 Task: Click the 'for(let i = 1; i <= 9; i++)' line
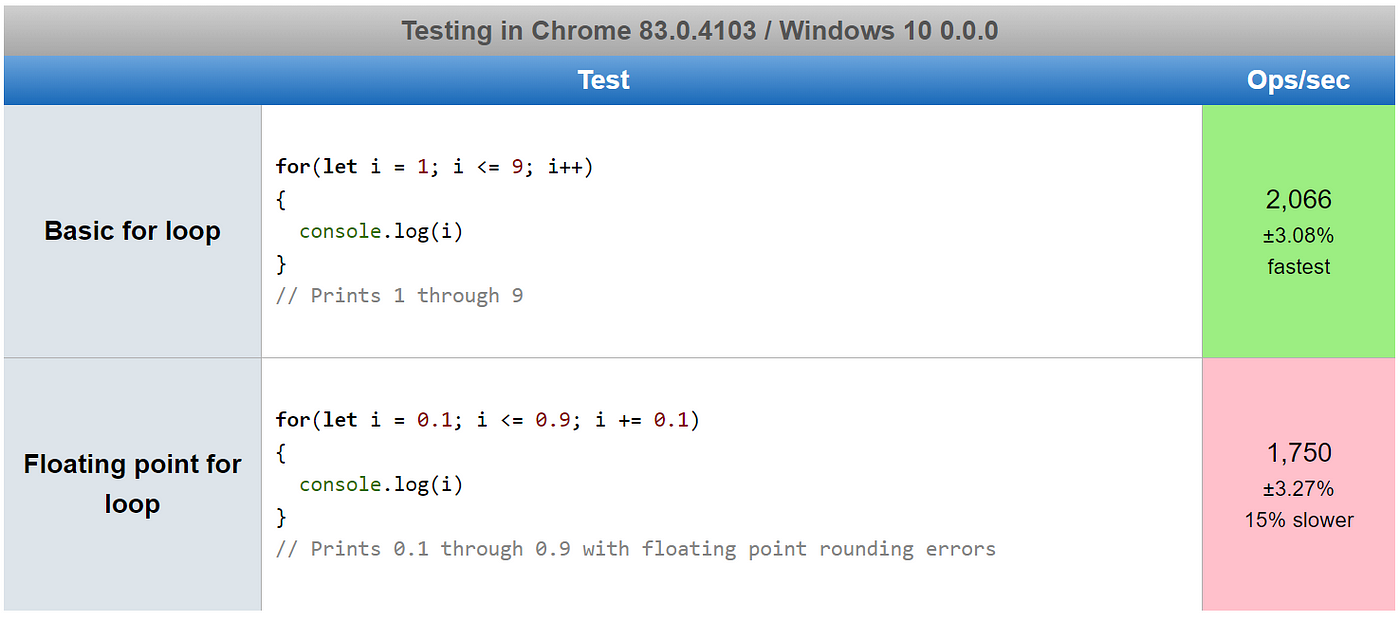pos(435,167)
